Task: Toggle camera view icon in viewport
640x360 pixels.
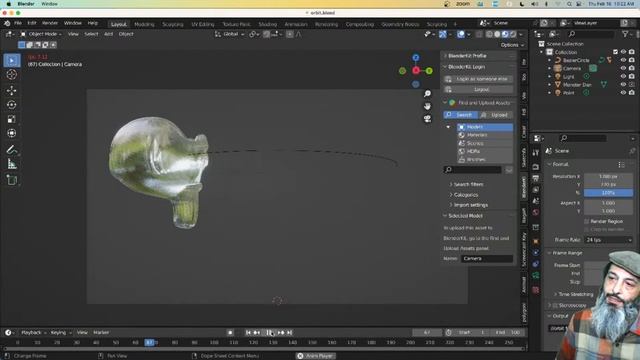Action: [x=427, y=119]
